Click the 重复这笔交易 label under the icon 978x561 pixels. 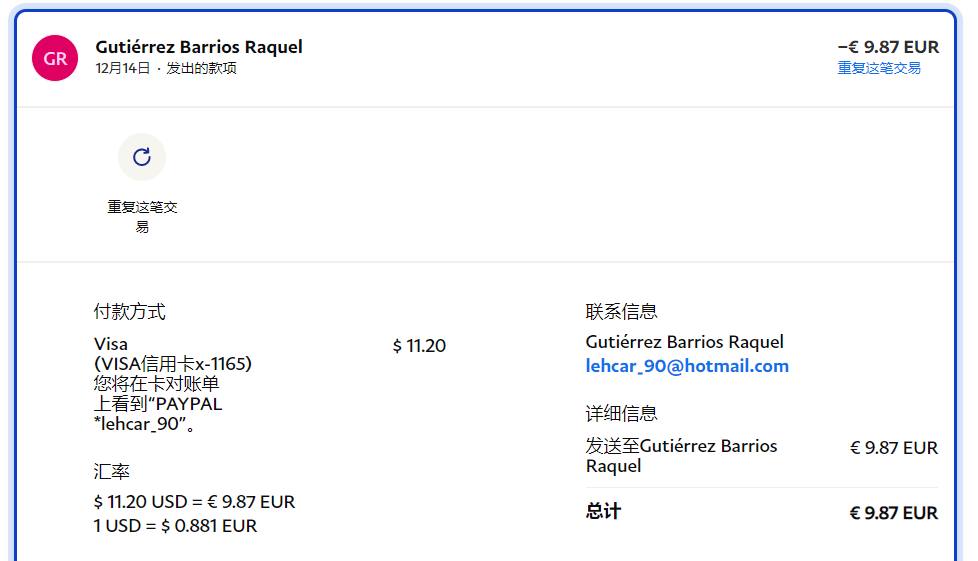point(142,216)
